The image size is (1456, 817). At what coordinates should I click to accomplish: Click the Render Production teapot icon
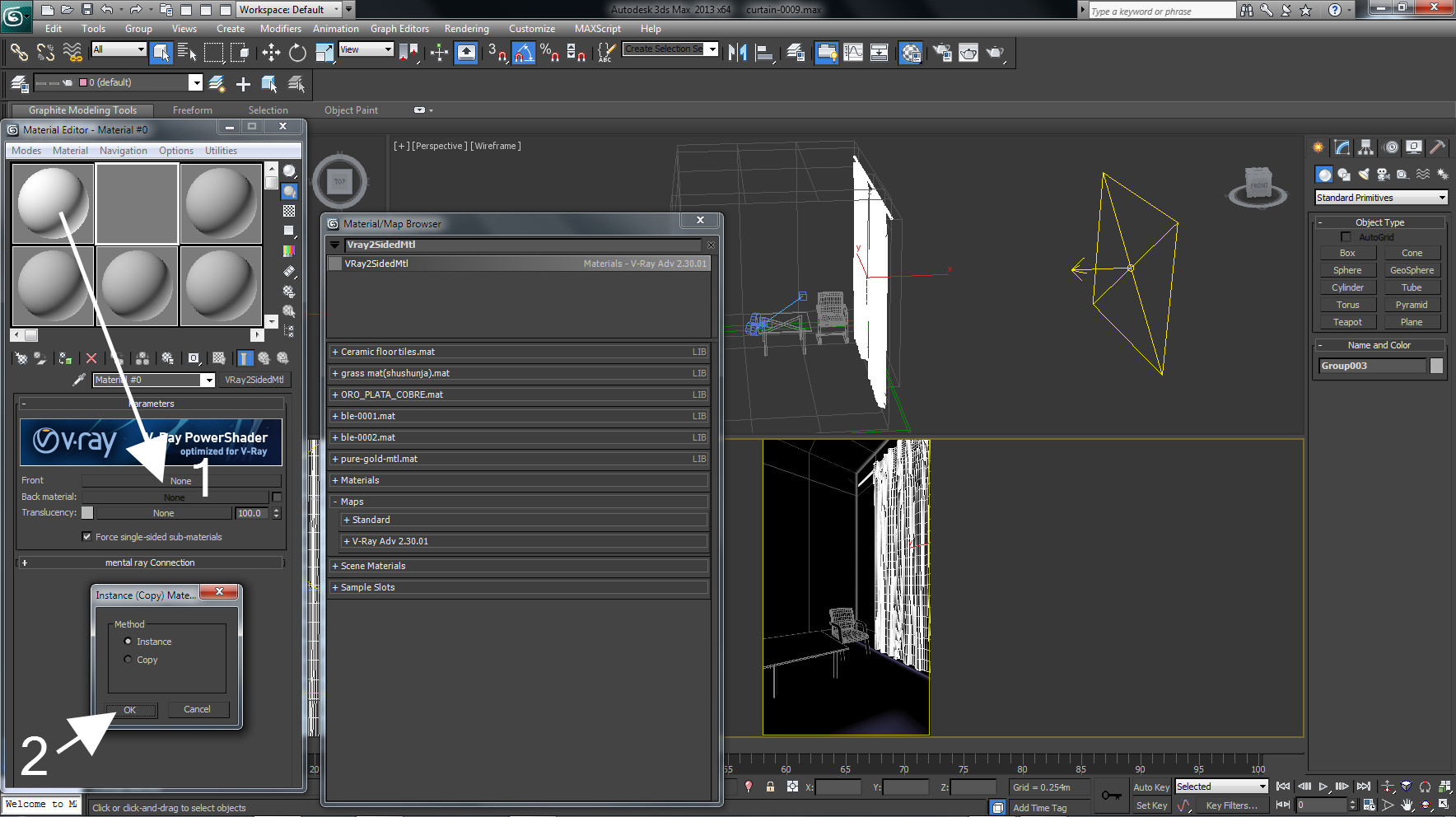click(x=996, y=53)
